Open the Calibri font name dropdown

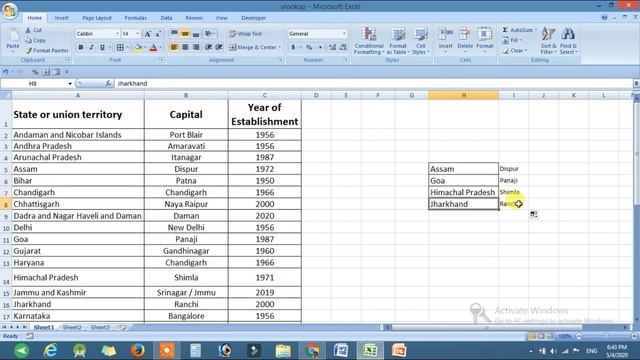[118, 34]
